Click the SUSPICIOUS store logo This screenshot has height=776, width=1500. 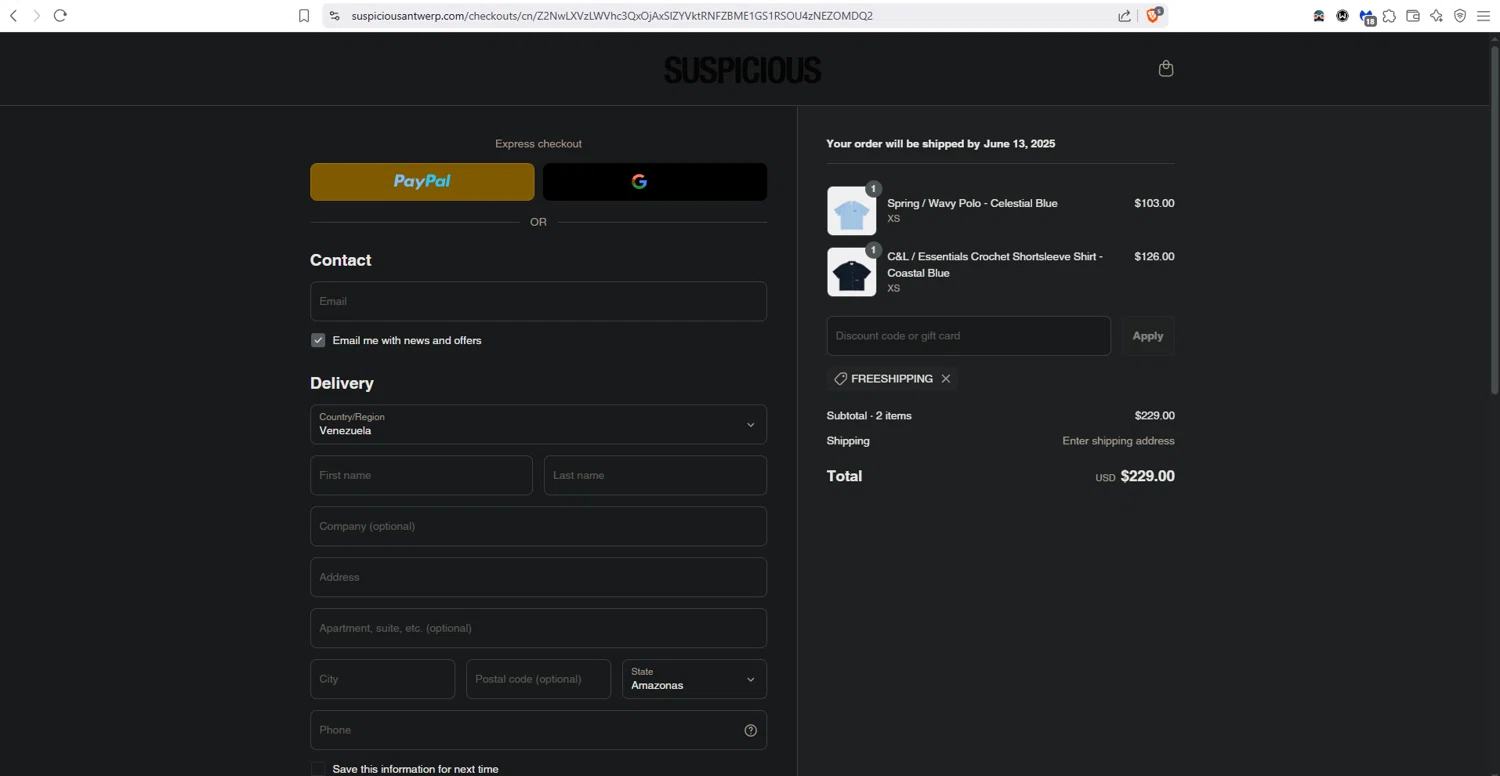point(742,69)
